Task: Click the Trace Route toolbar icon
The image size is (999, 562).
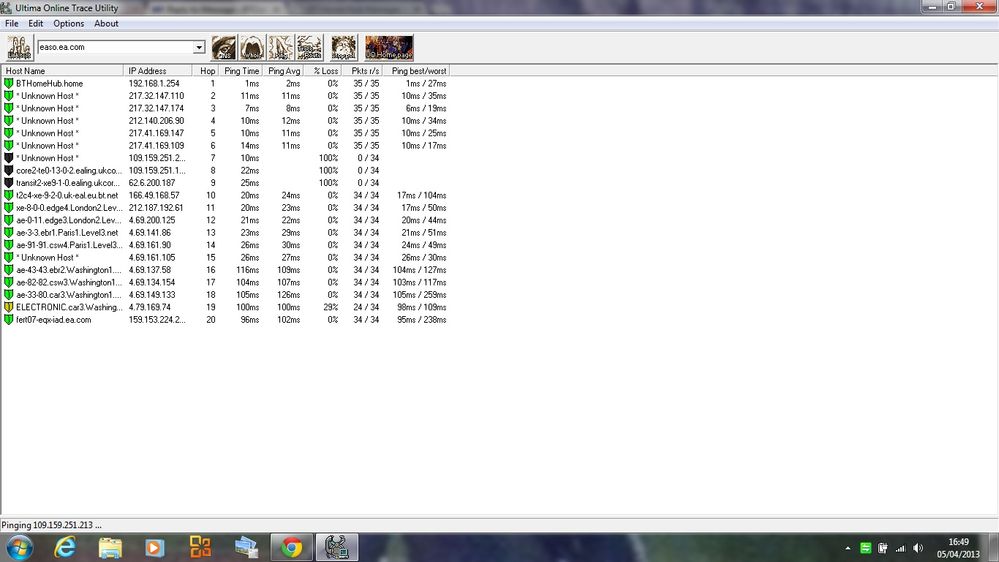Action: tap(310, 47)
